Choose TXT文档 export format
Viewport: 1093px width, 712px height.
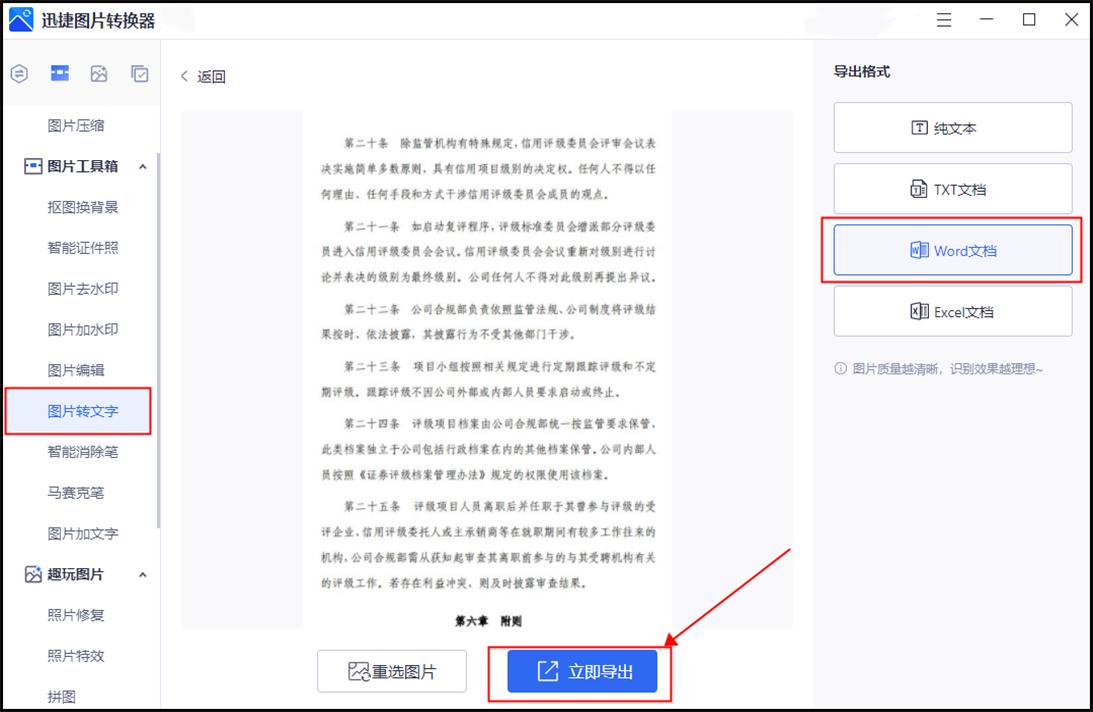[x=952, y=189]
